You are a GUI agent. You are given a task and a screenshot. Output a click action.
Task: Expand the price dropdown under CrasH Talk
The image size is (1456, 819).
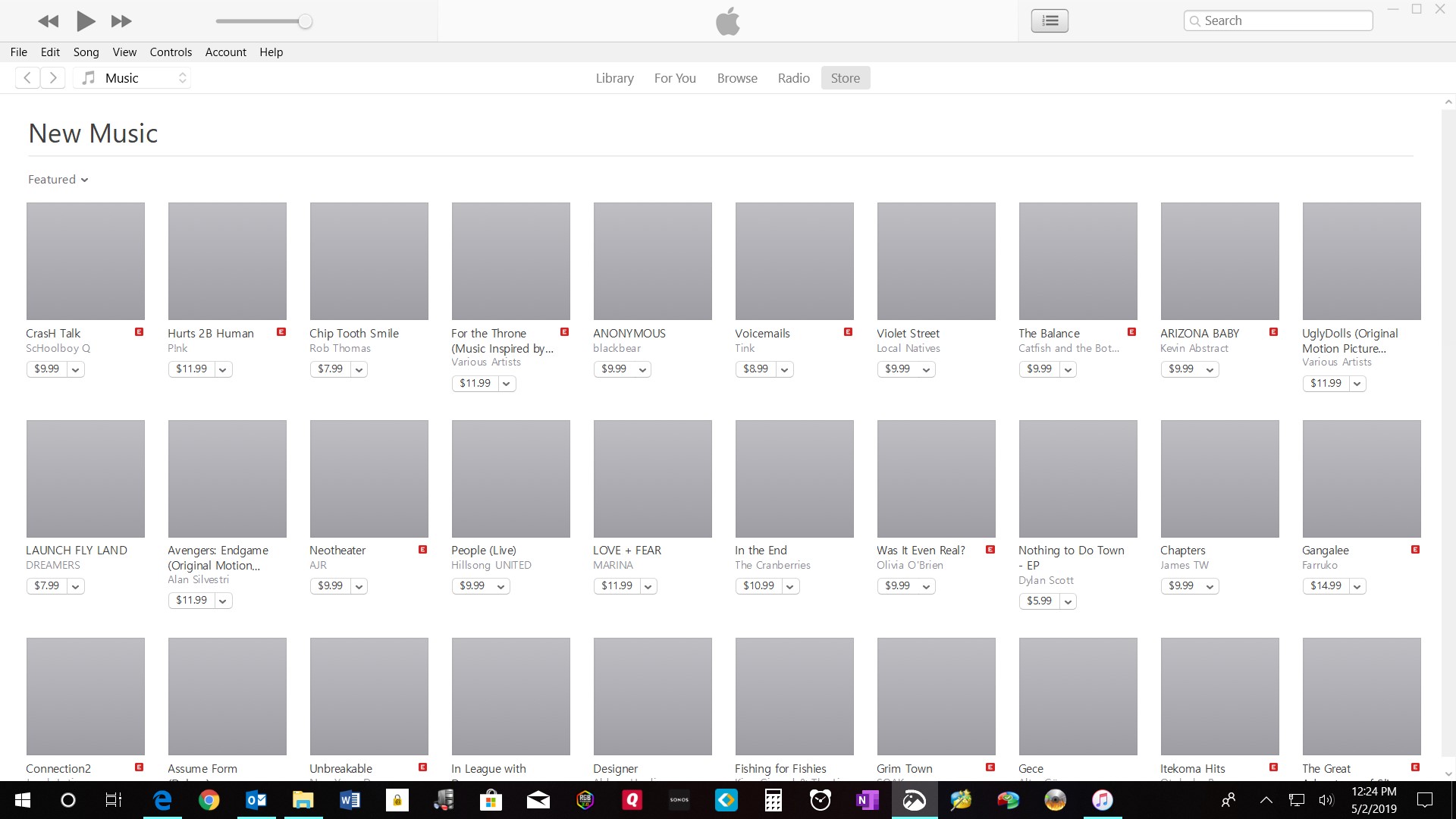[76, 369]
